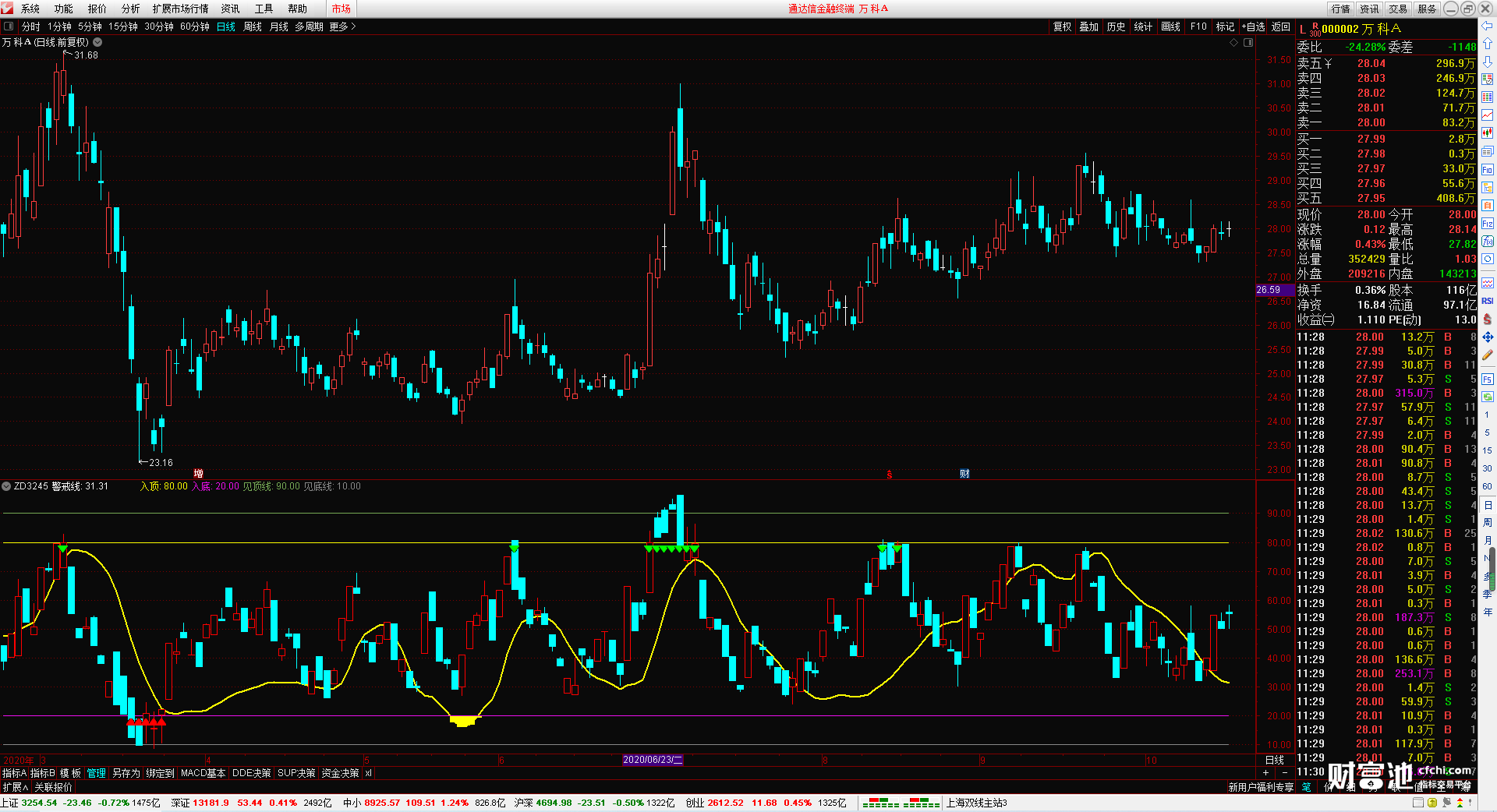Open the 叠加 overlay option

pyautogui.click(x=1089, y=26)
